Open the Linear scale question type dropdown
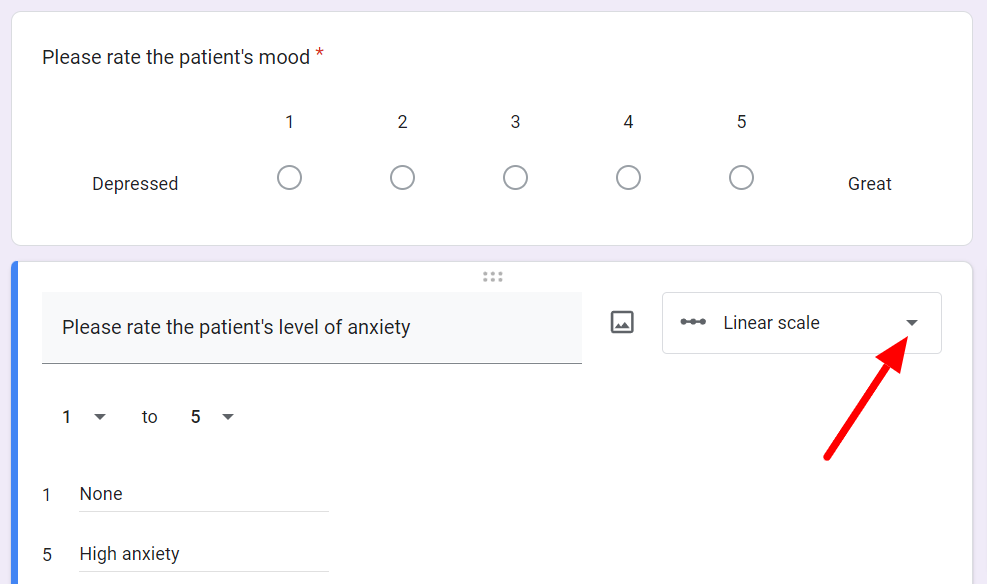 coord(802,323)
